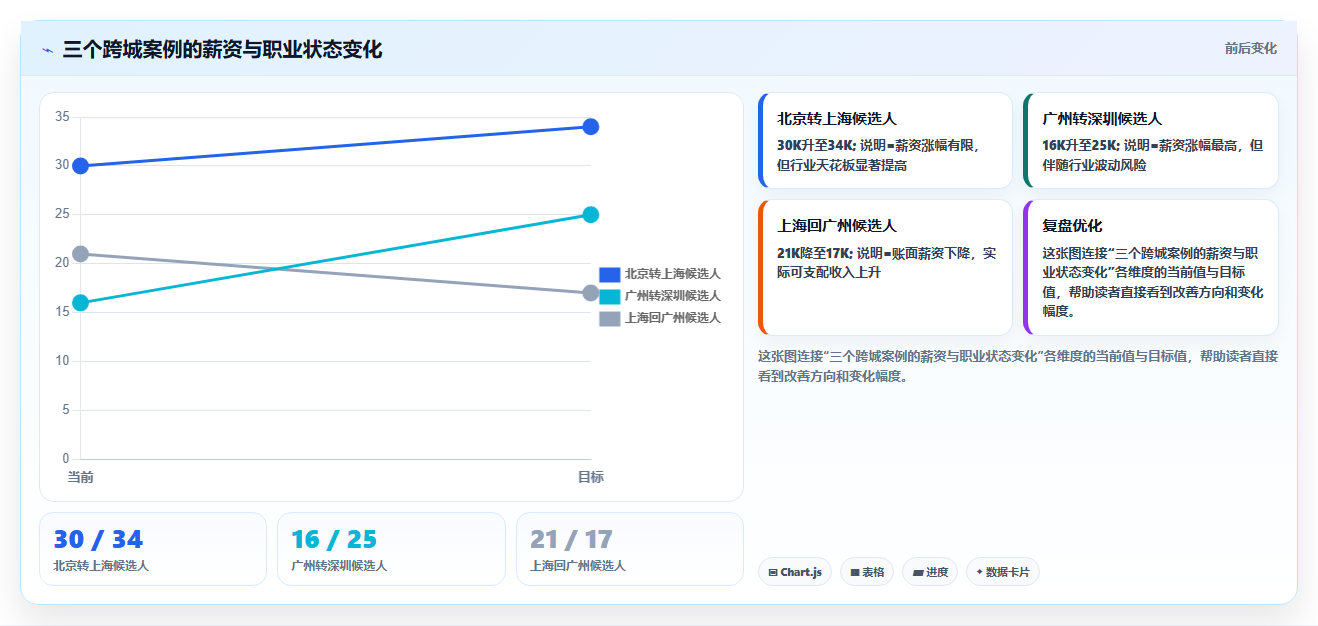Screen dimensions: 1318x626
Task: Open the 30 / 34 stat card value
Action: coord(98,540)
